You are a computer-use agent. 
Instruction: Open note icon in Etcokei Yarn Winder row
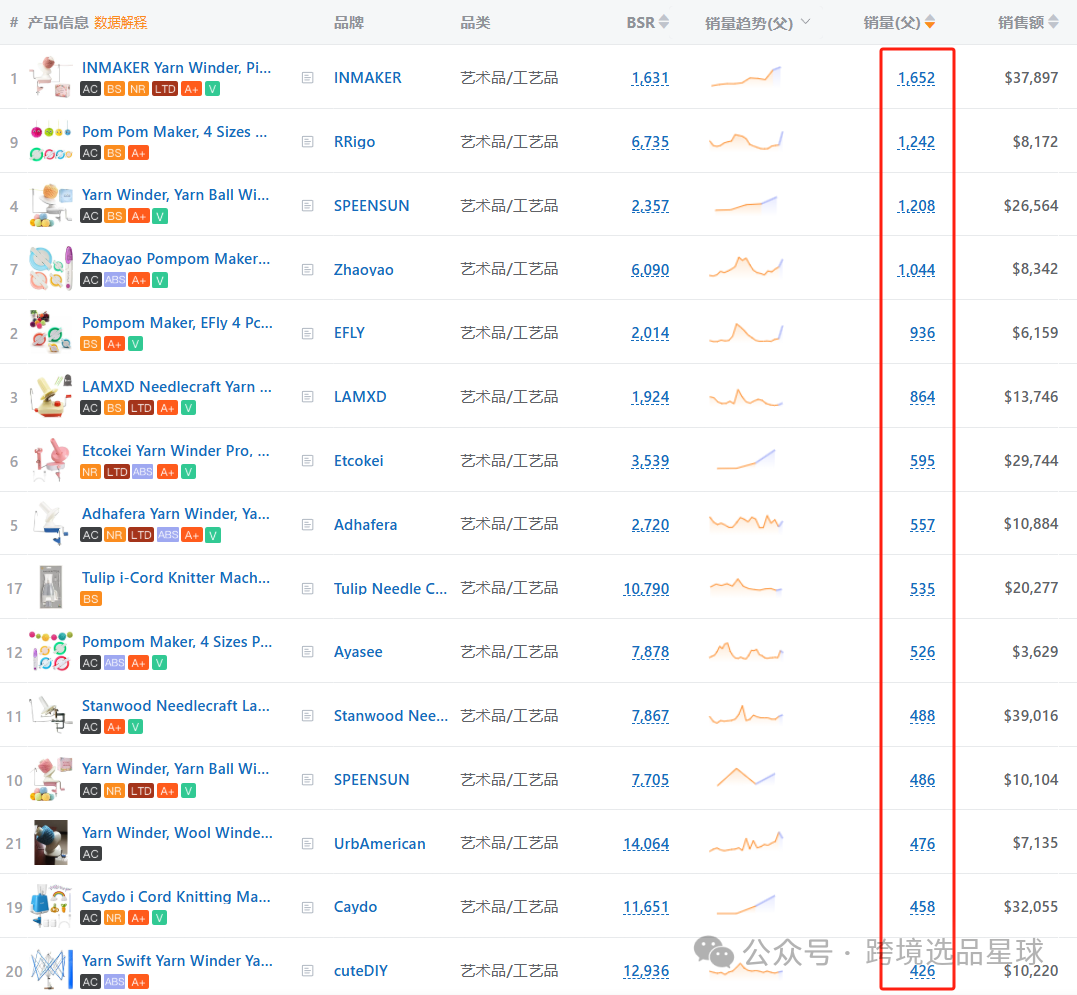pyautogui.click(x=308, y=461)
